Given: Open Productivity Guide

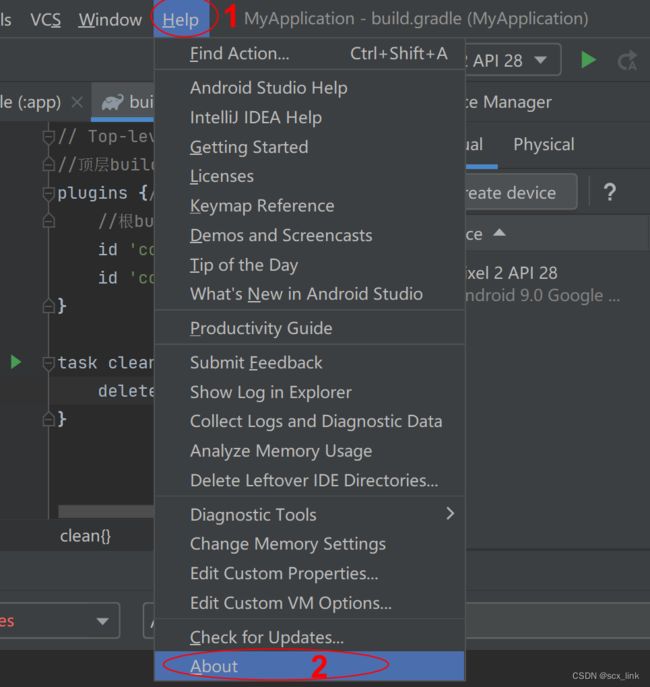Looking at the screenshot, I should point(310,328).
